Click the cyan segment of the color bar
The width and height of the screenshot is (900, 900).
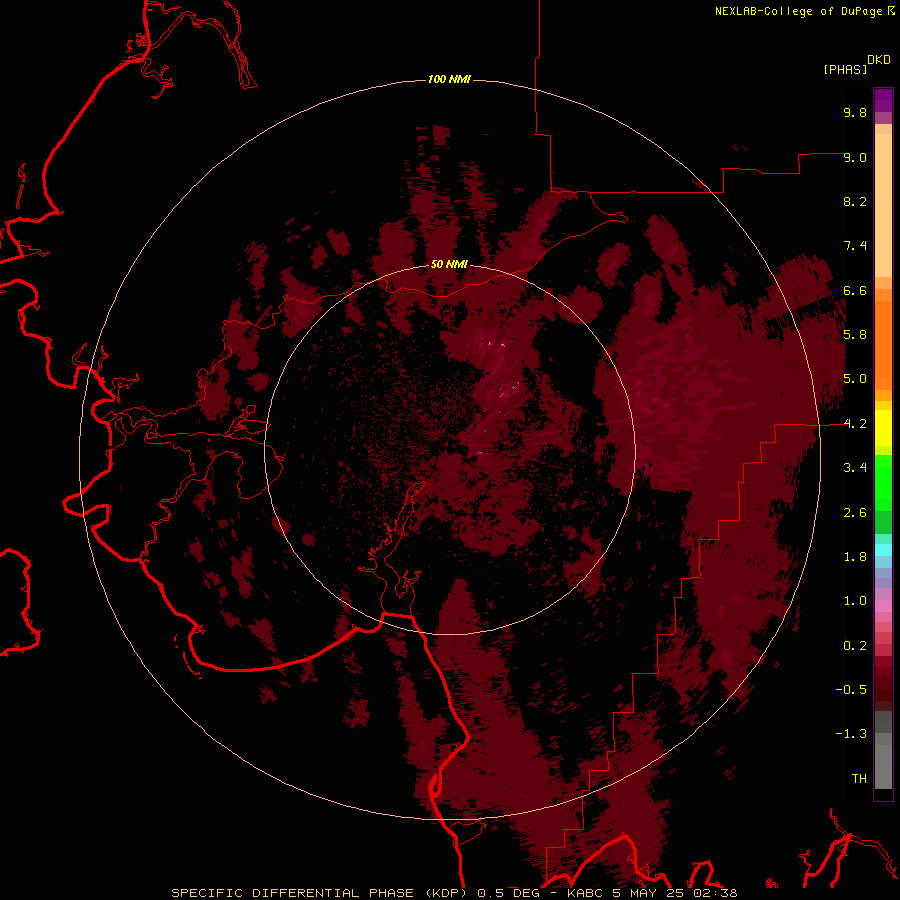(x=883, y=550)
